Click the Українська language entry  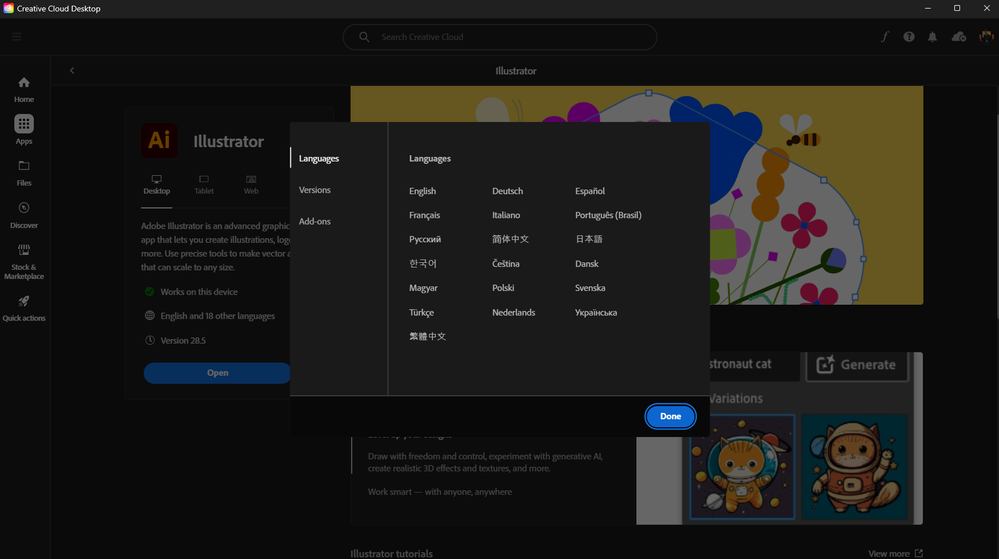coord(596,312)
